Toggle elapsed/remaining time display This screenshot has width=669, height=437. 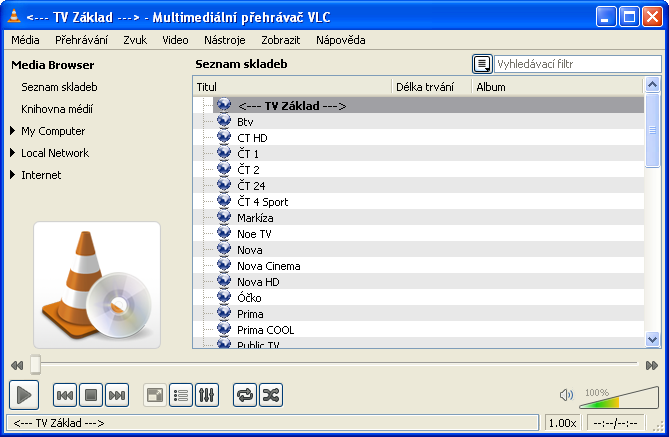pyautogui.click(x=616, y=423)
